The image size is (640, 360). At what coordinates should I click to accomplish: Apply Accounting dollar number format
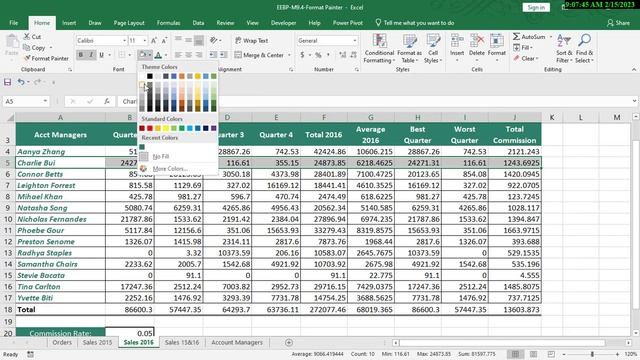point(302,55)
